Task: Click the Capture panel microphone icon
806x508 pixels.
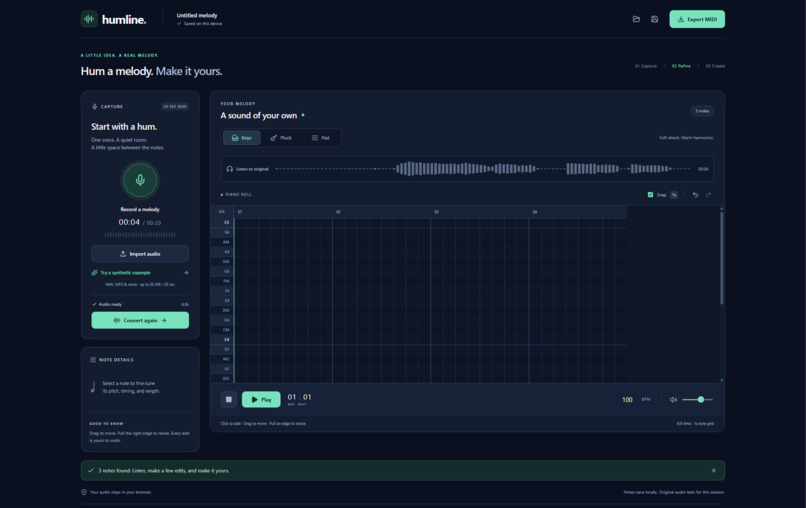Action: click(x=95, y=106)
